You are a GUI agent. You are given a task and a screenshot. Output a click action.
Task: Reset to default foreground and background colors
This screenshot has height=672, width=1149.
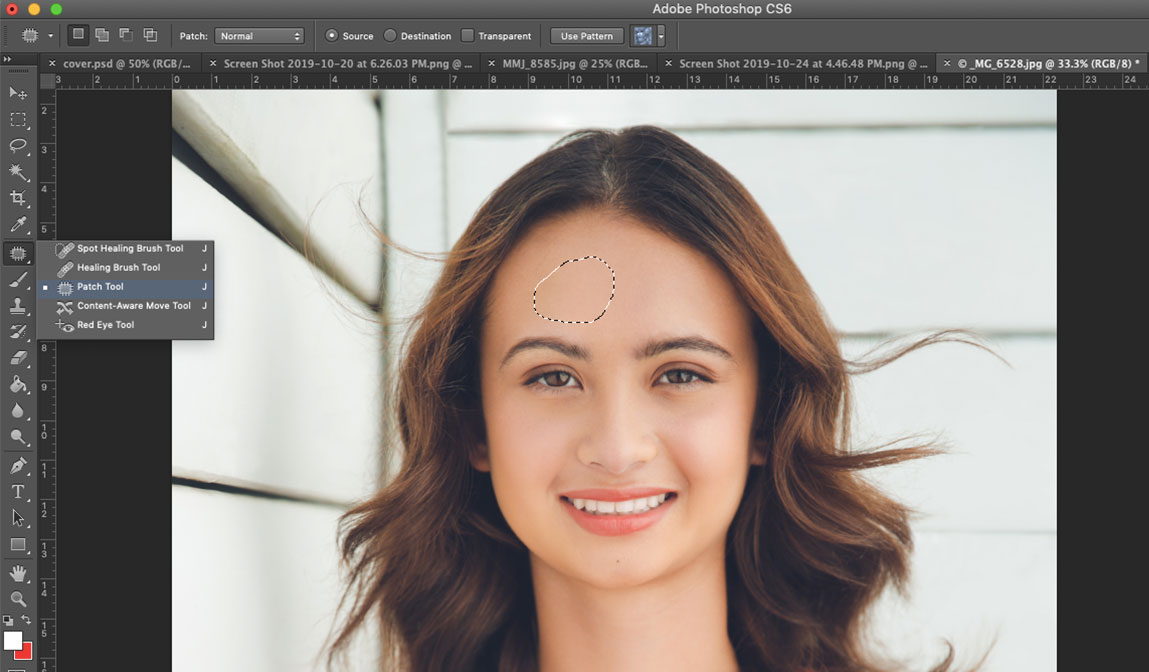[8, 620]
